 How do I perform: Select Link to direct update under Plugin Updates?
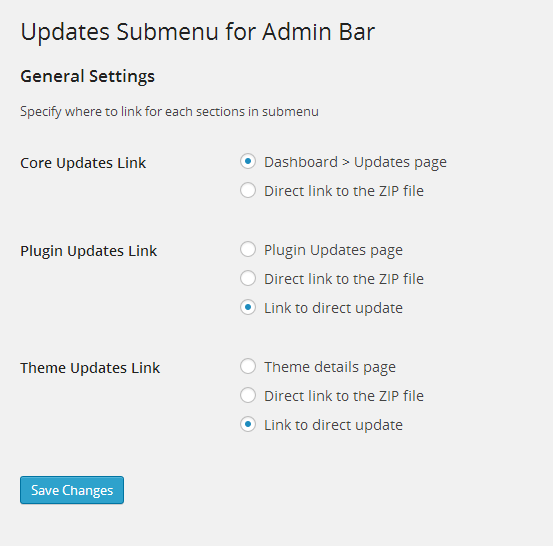pos(248,307)
